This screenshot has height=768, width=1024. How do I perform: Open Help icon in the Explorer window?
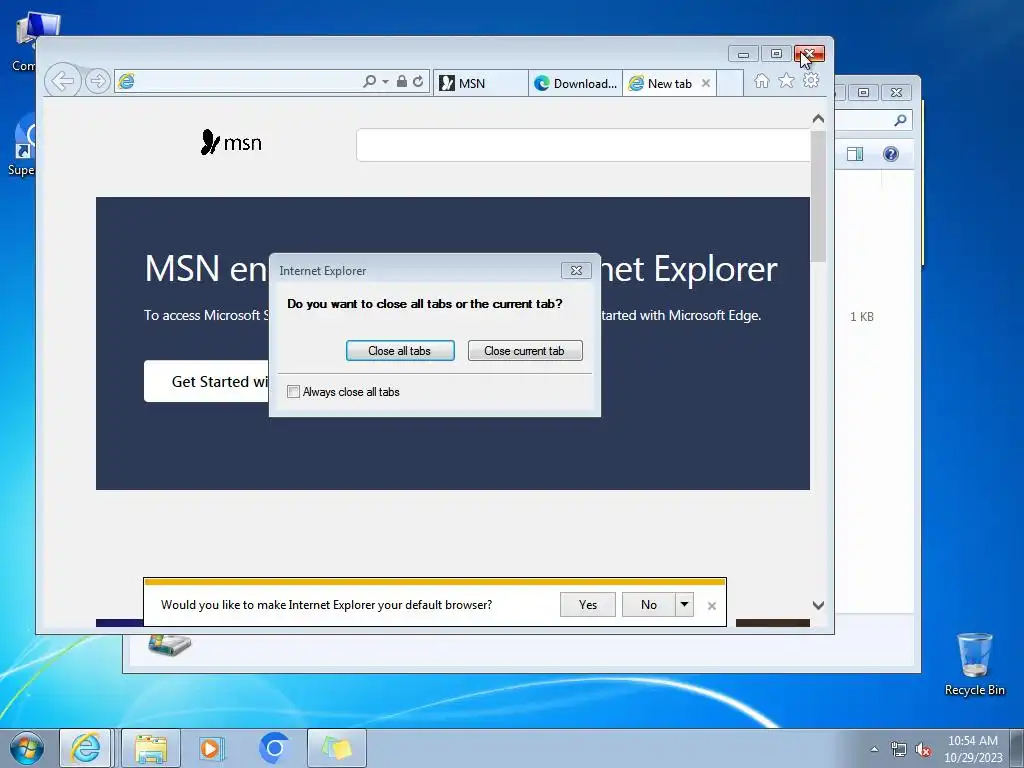(891, 154)
